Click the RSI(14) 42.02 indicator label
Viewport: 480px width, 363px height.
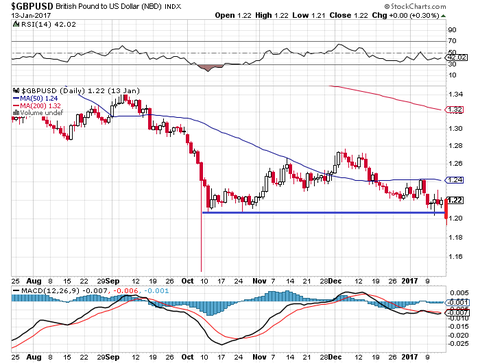coord(49,24)
